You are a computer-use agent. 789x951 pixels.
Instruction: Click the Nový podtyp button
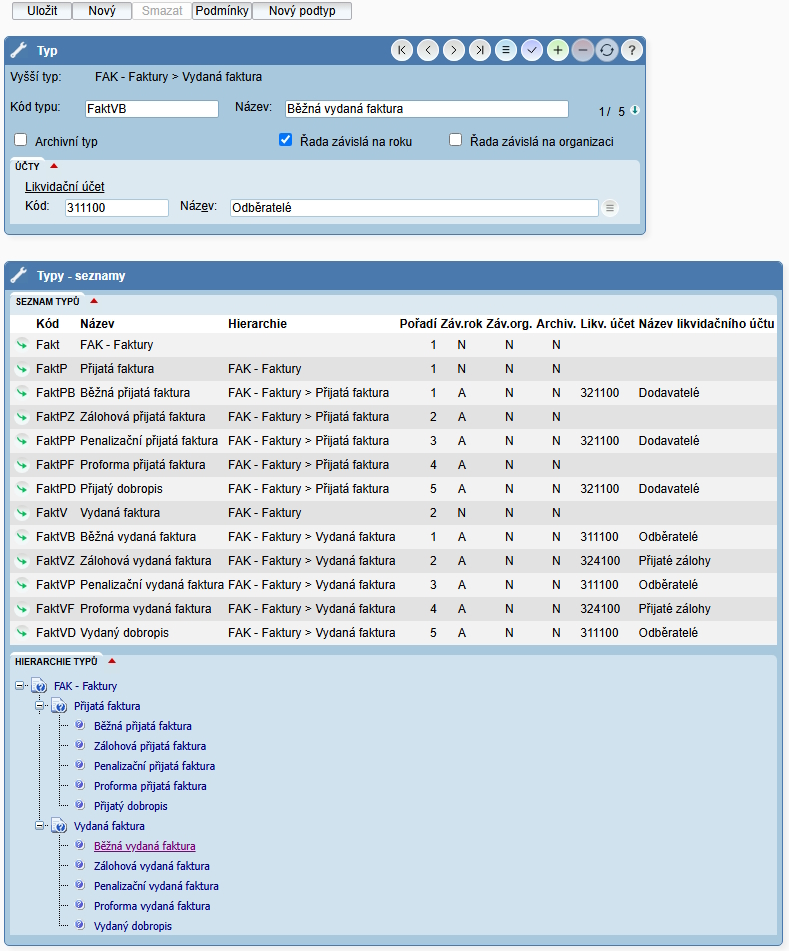pyautogui.click(x=302, y=11)
